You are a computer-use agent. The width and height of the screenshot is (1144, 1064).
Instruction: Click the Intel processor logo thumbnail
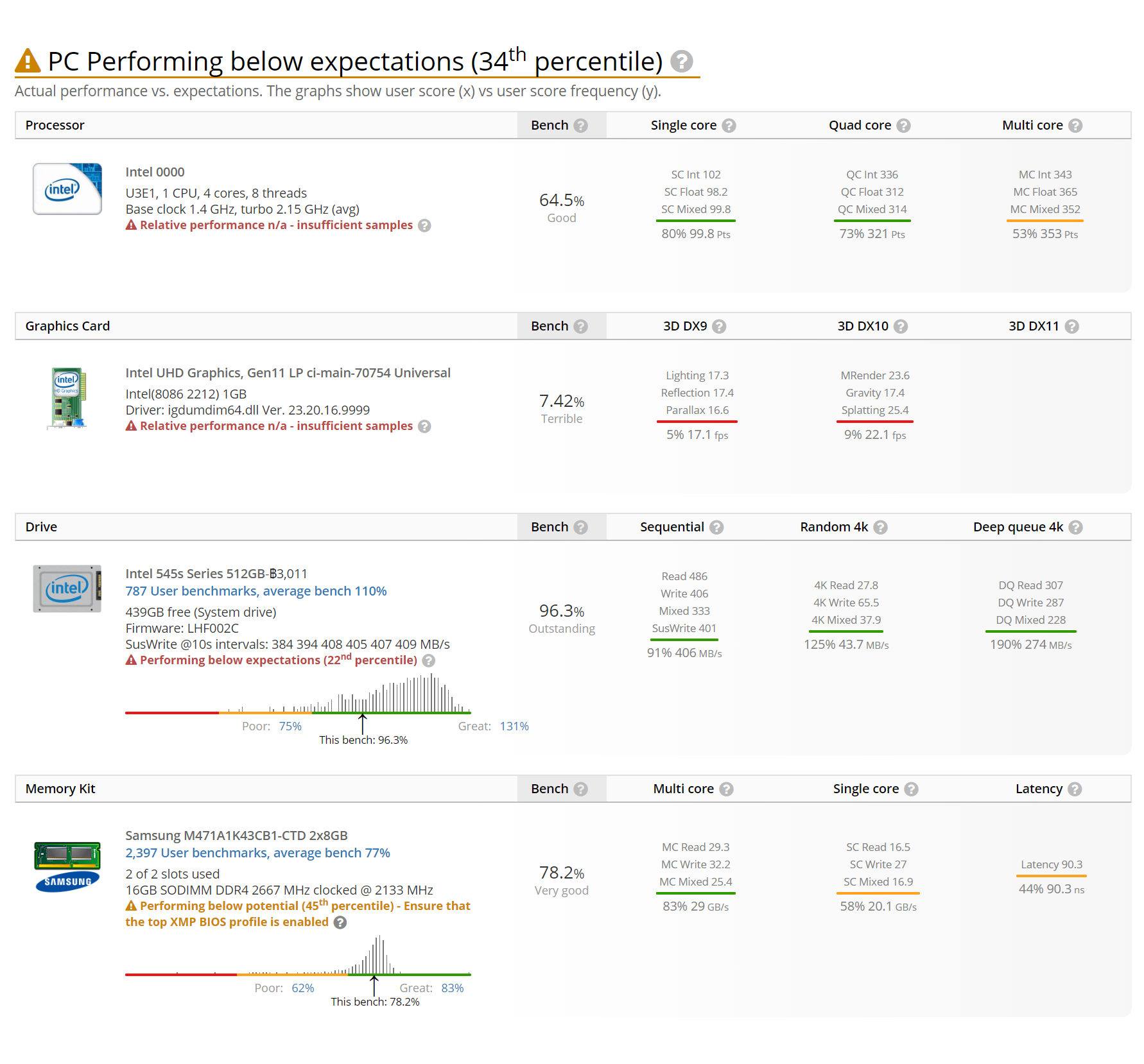(x=67, y=189)
